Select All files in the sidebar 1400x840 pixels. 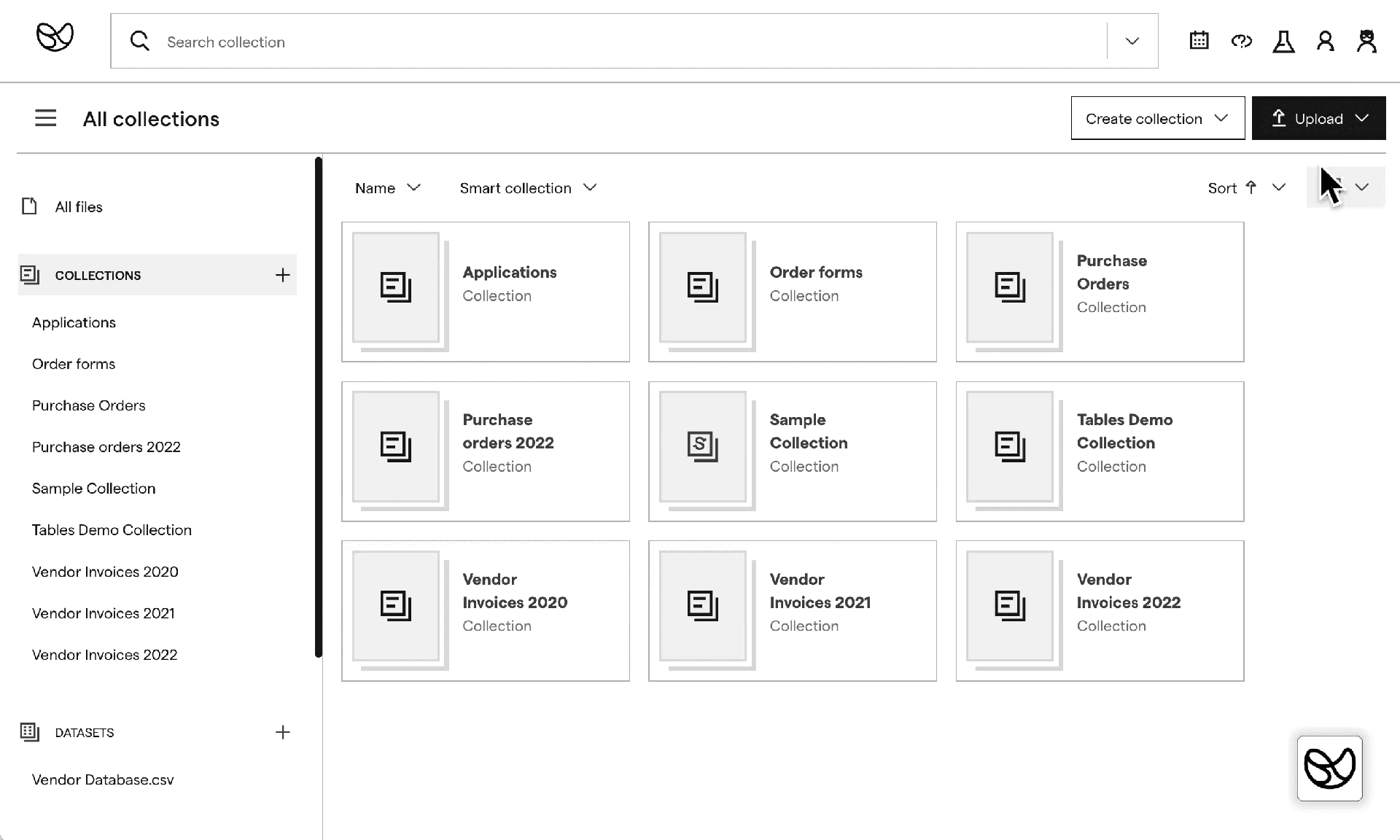pos(79,207)
